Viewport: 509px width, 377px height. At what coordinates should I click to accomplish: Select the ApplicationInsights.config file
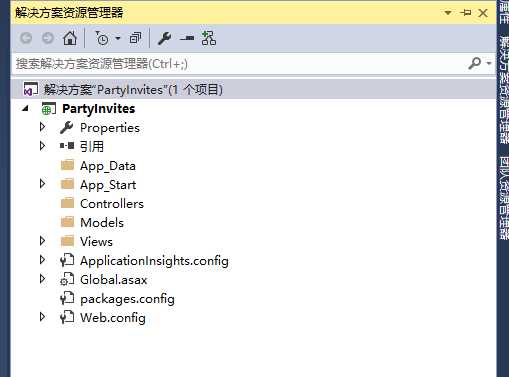154,261
